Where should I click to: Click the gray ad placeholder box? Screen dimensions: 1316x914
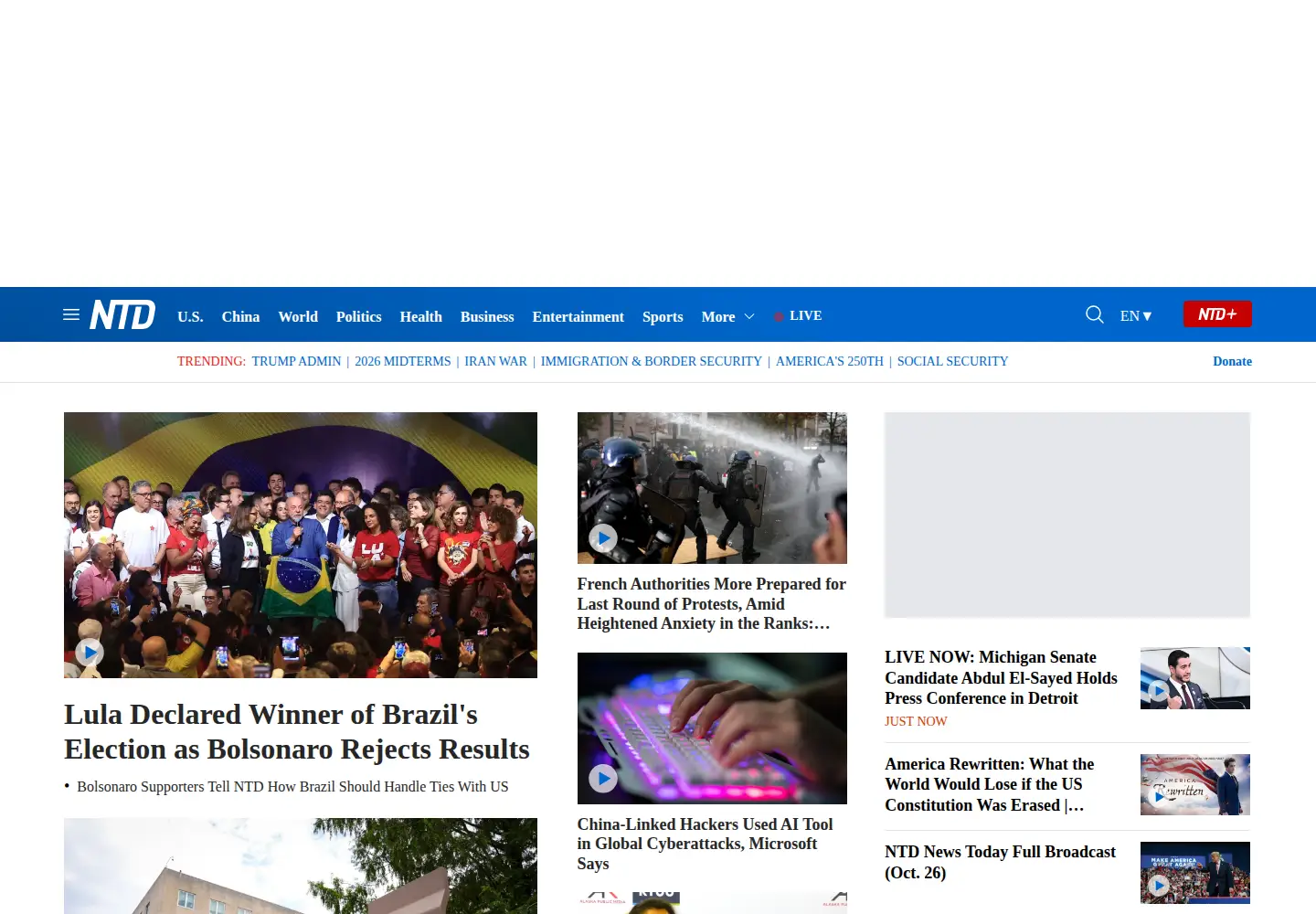pyautogui.click(x=1067, y=515)
